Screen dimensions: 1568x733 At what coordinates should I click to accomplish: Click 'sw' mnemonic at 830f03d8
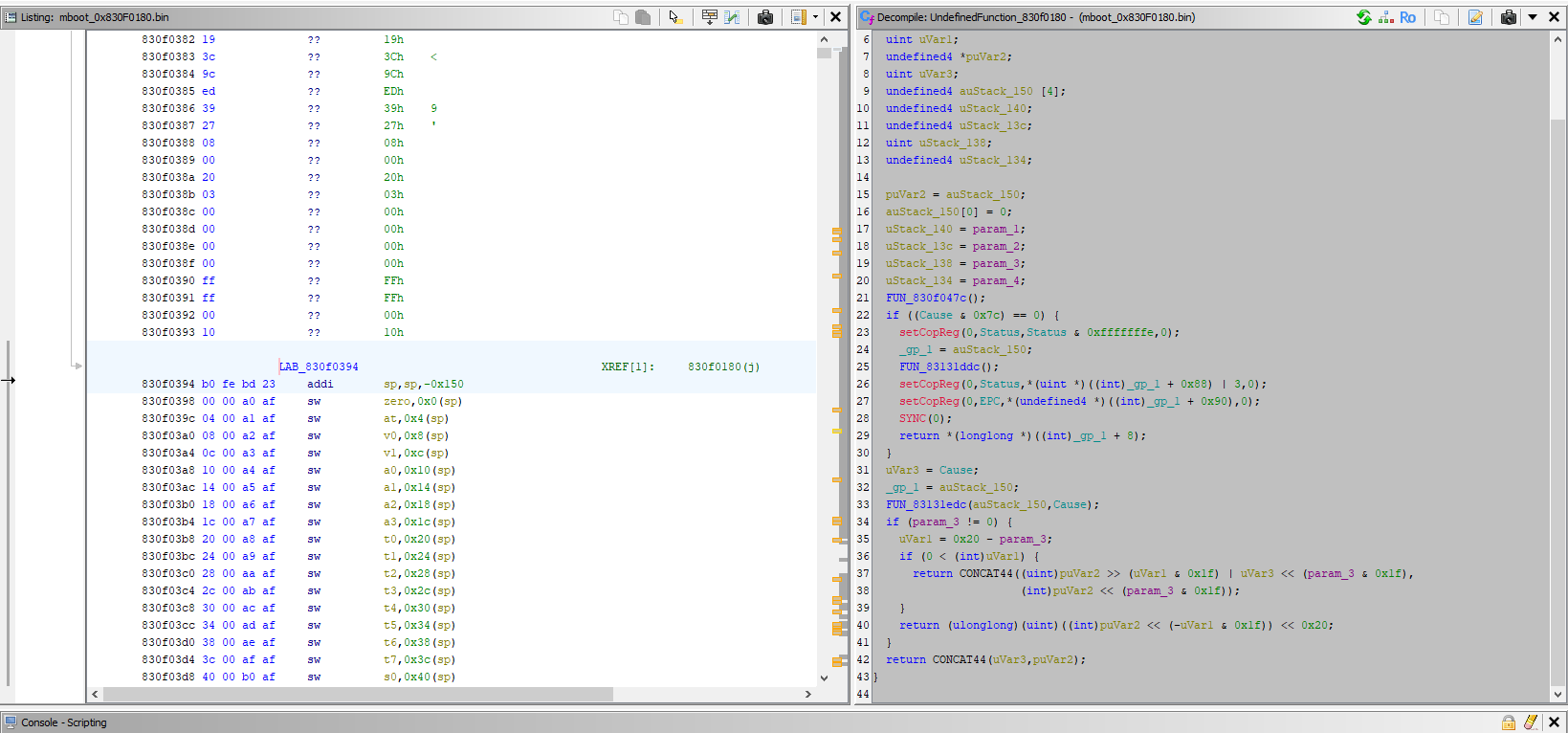(x=314, y=677)
